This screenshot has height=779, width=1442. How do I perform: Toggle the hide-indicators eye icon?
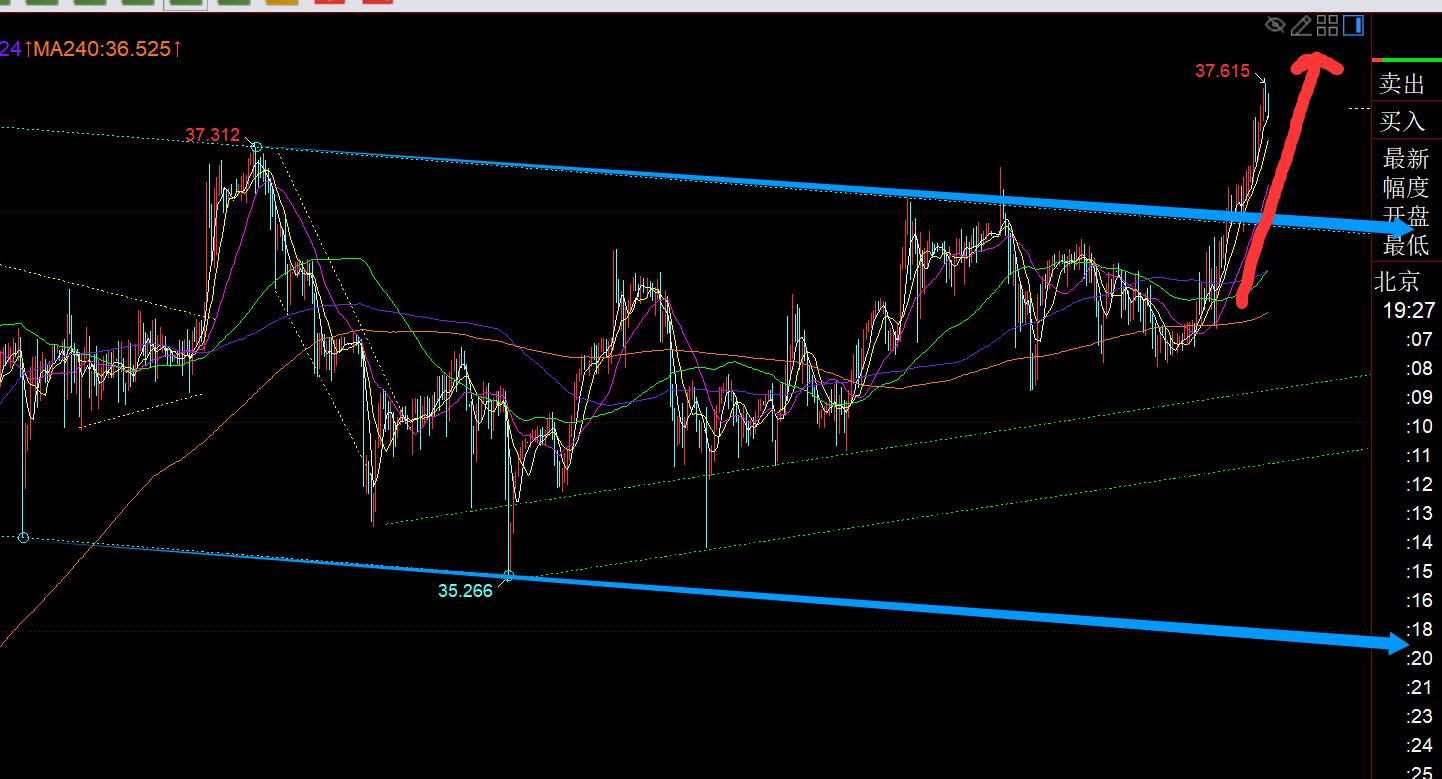(x=1275, y=25)
